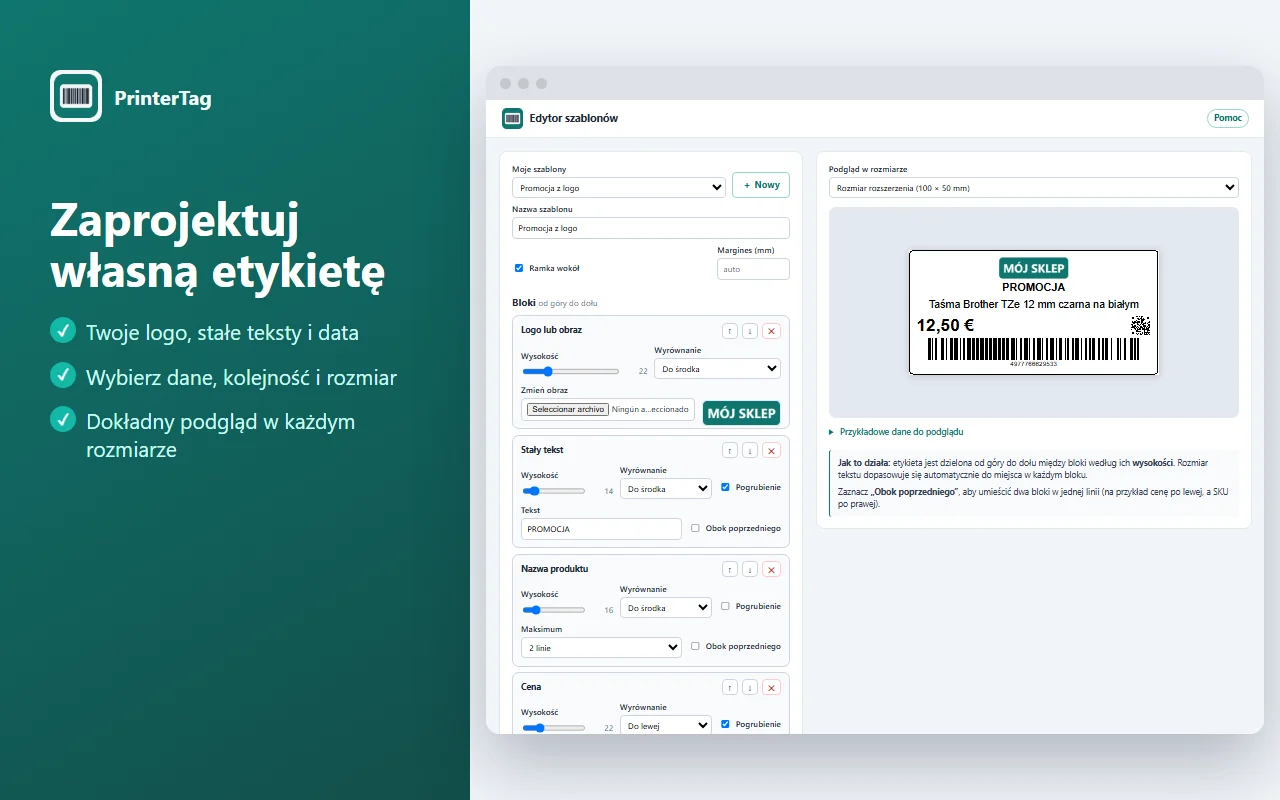The image size is (1280, 800).
Task: Click the MÓJ SKLEP logo thumbnail in the editor
Action: 741,413
